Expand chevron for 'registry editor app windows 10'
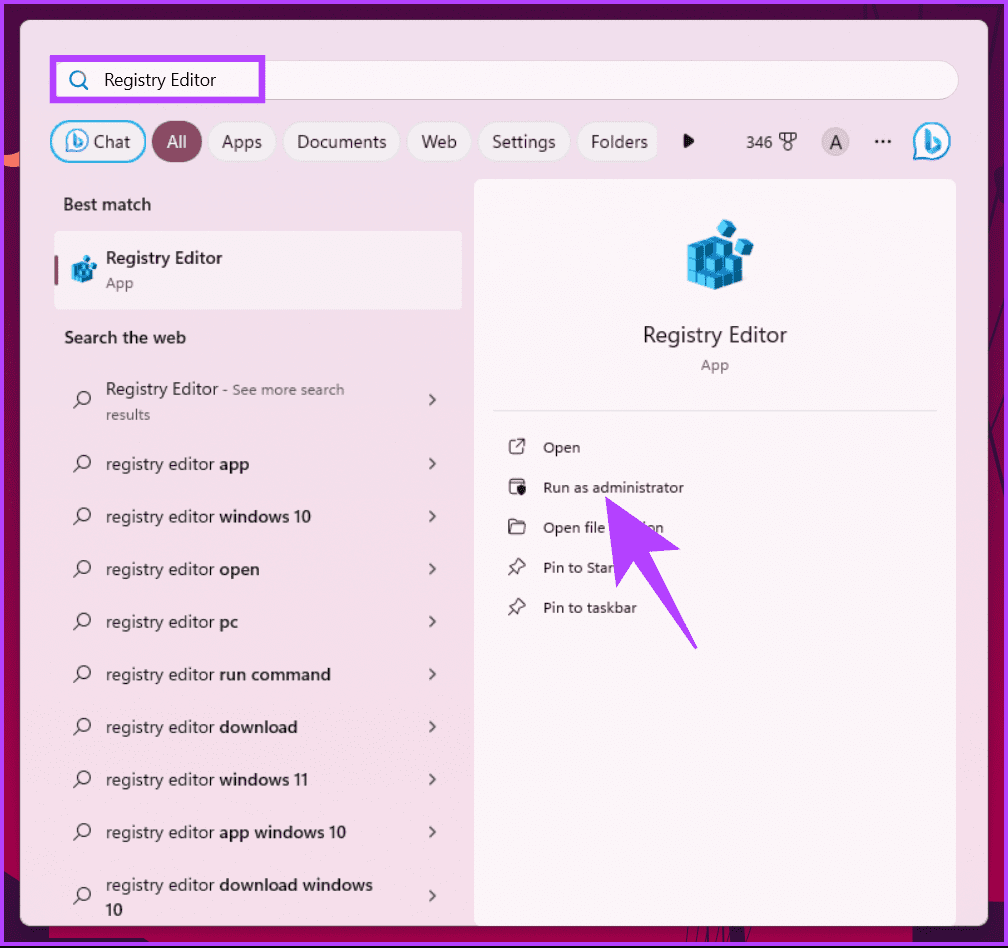The width and height of the screenshot is (1008, 948). click(x=433, y=832)
